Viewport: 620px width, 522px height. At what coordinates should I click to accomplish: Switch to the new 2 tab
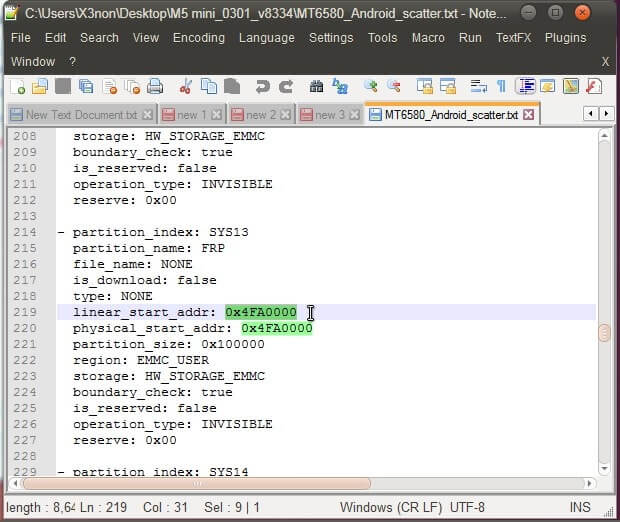tap(261, 115)
